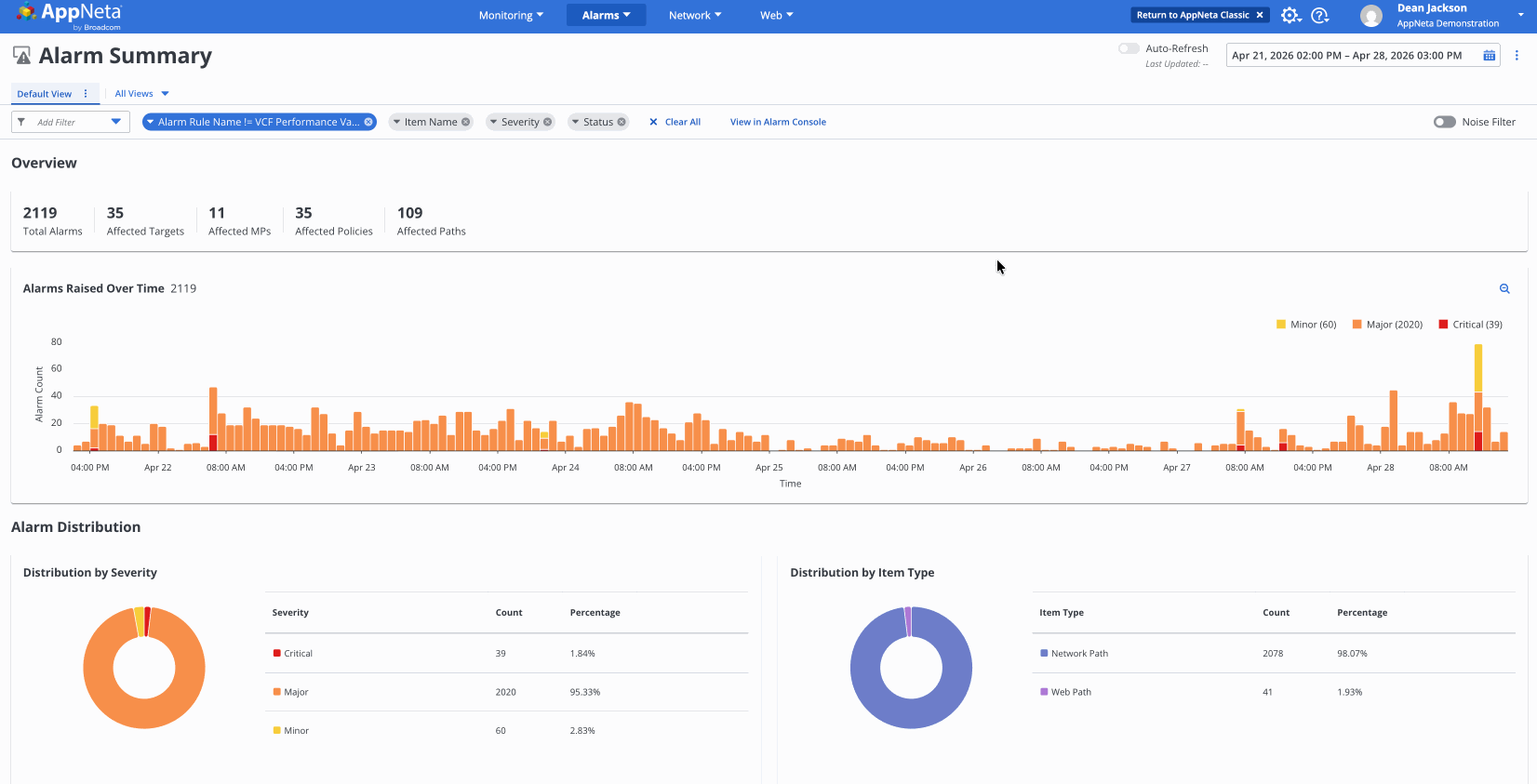This screenshot has width=1537, height=784.
Task: Click the 109 Affected Paths stat
Action: pos(431,221)
